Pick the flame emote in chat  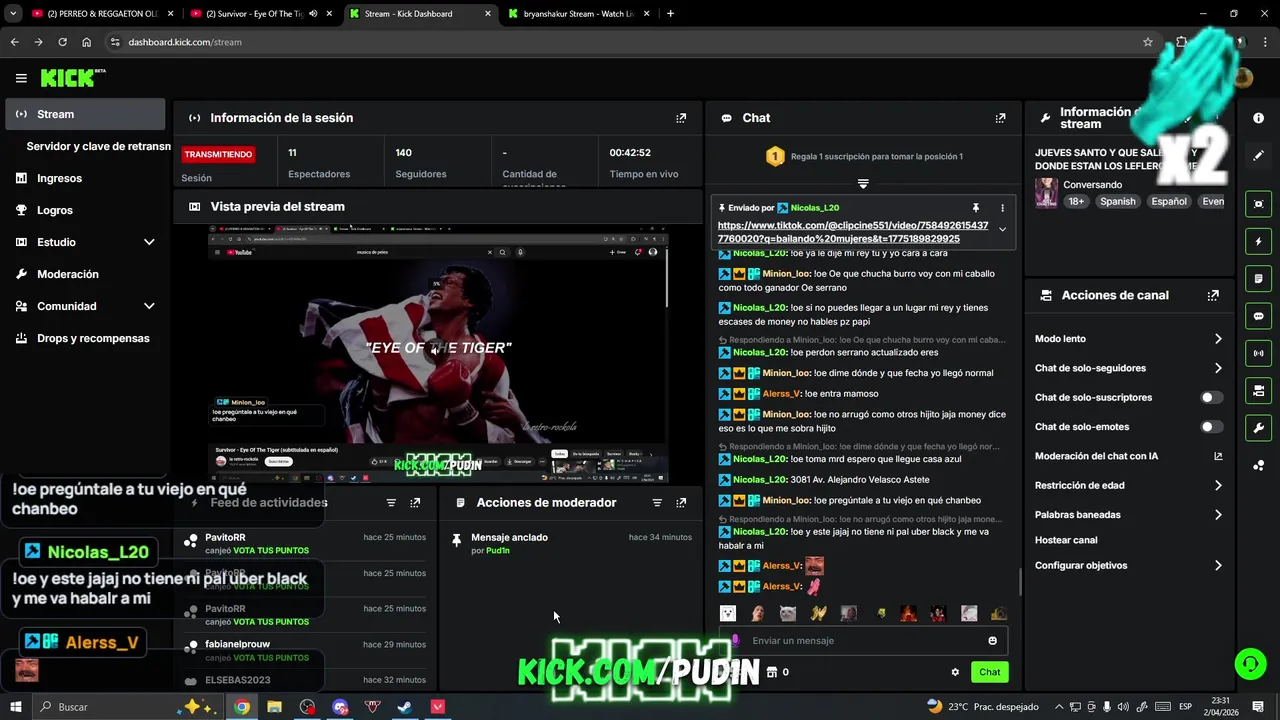(908, 613)
